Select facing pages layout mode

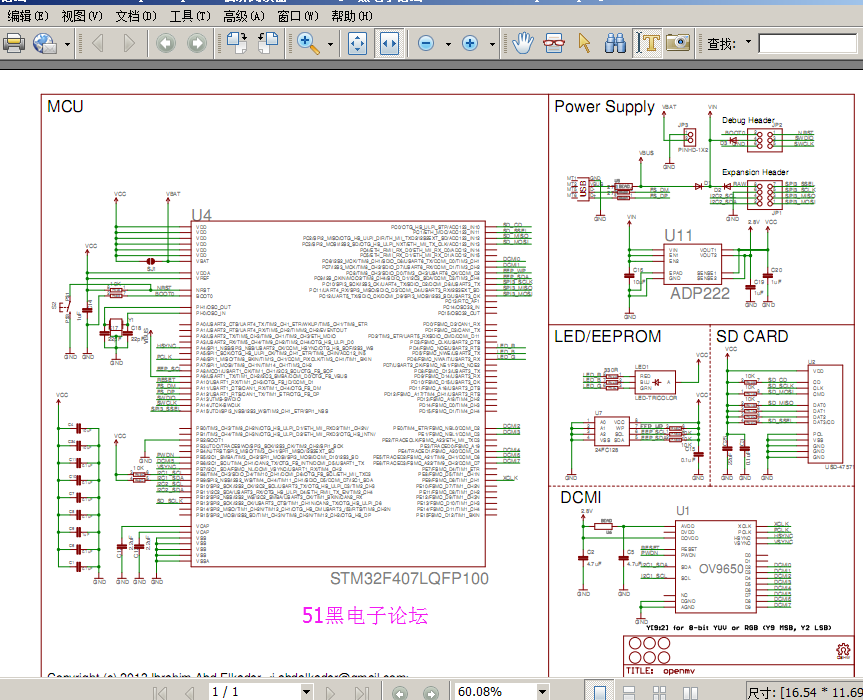coord(690,693)
